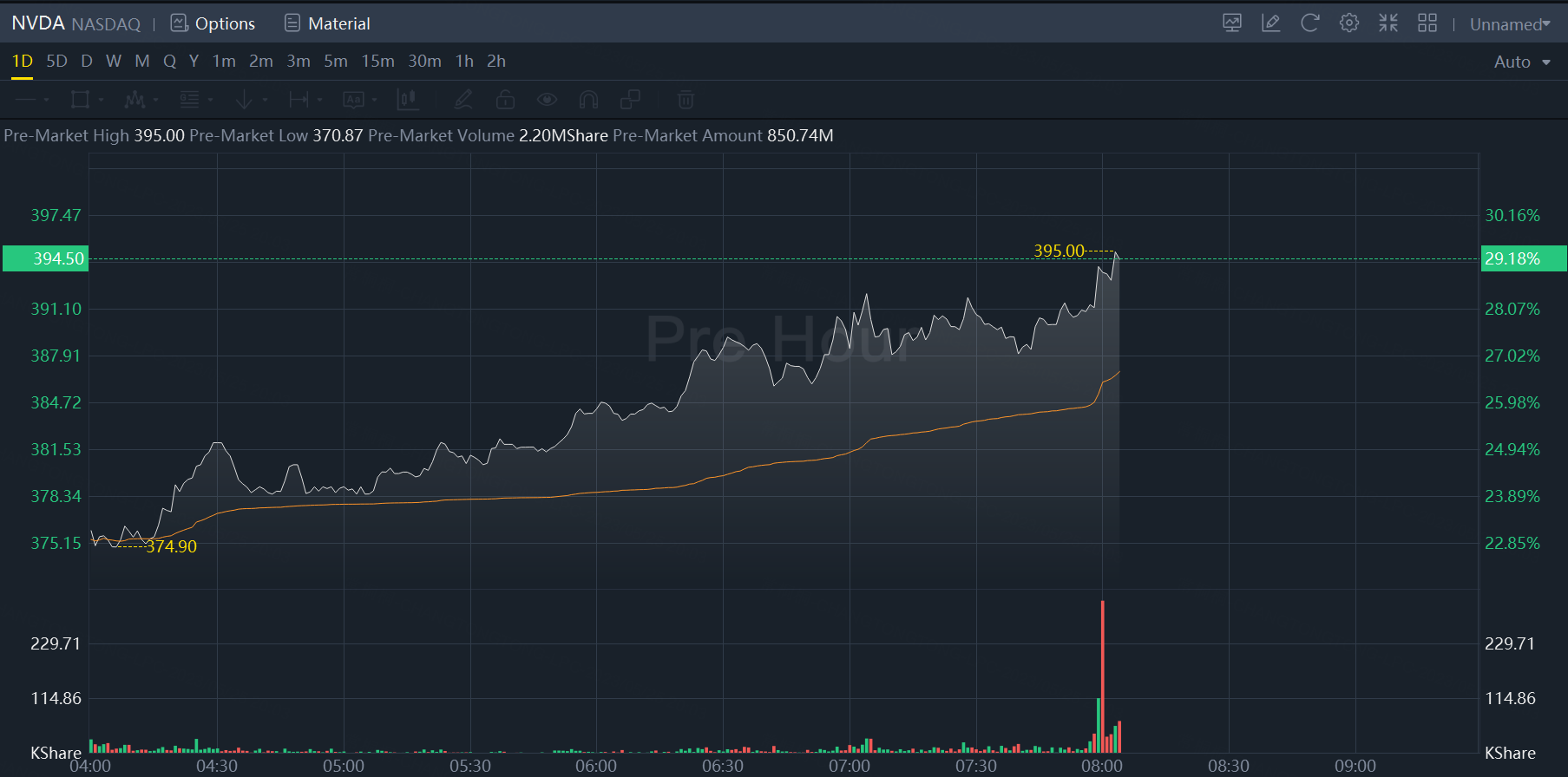Screen dimensions: 1568x777
Task: Select the text annotation tool
Action: pos(353,100)
